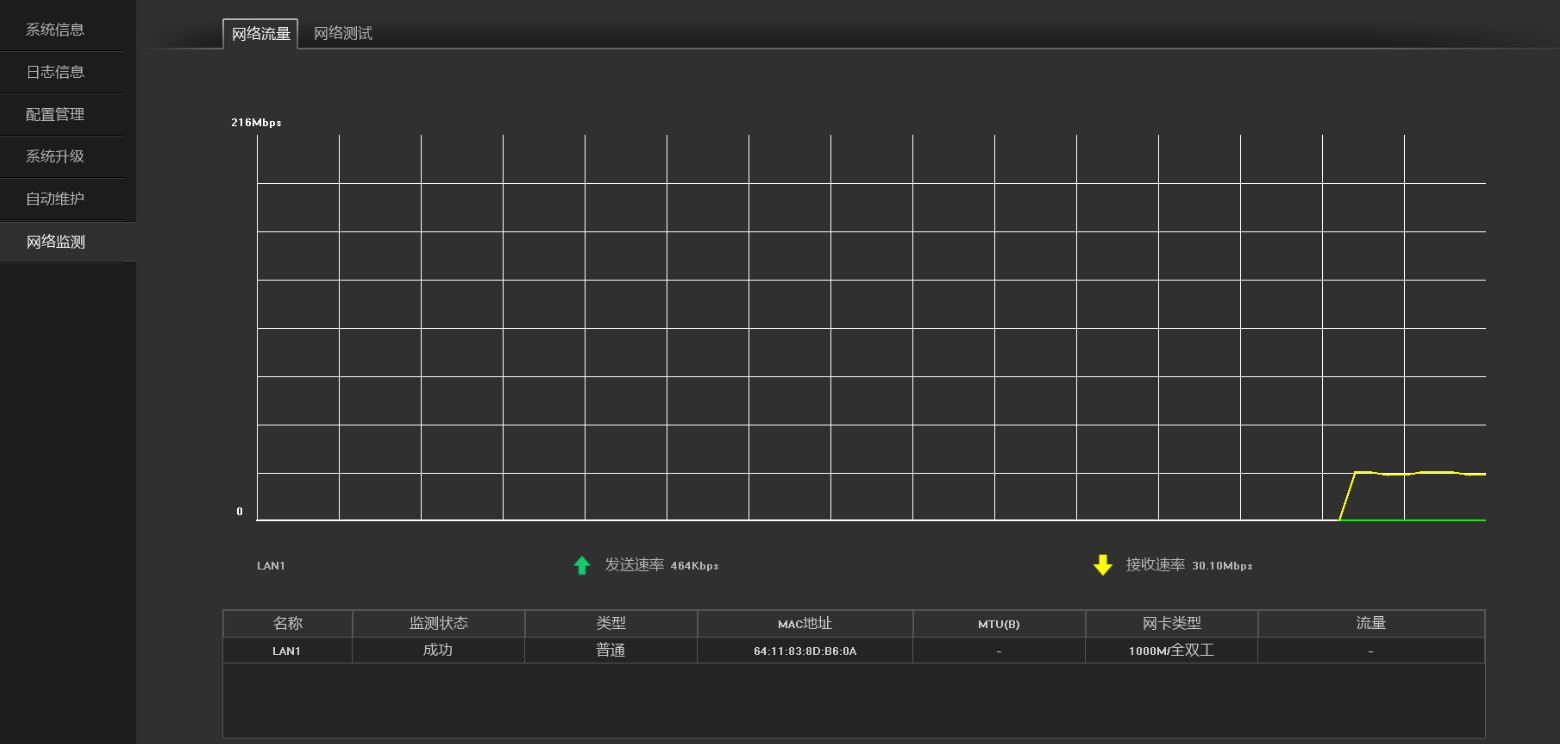Click the MAC address 64:11:83:8D:B6:0A cell

[805, 651]
